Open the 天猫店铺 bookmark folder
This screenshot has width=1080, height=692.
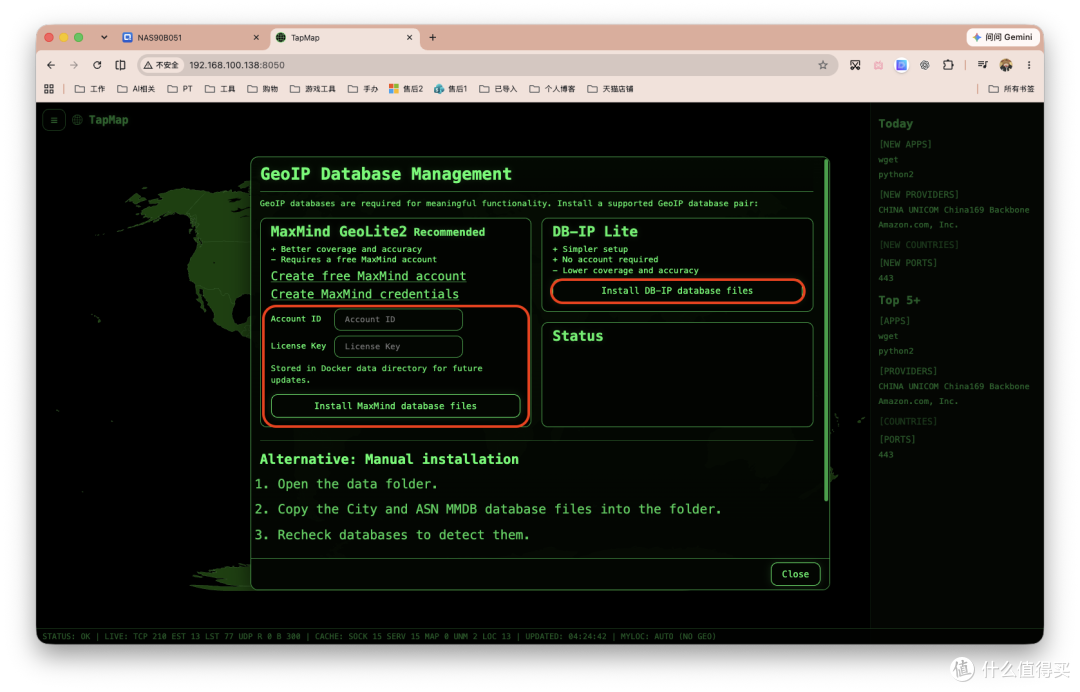click(x=610, y=89)
